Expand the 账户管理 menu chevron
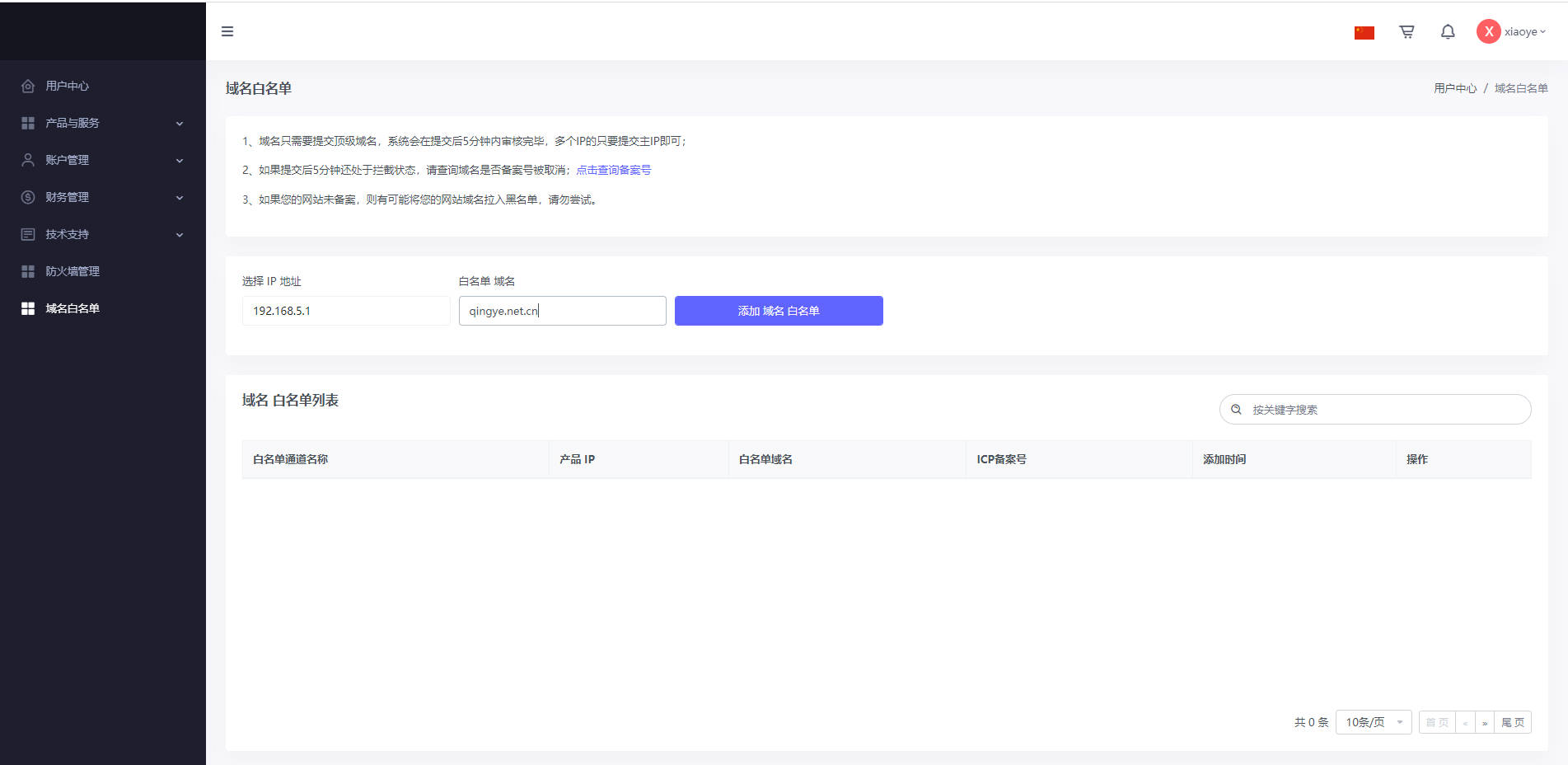Screen dimensions: 1568x765 pos(180,161)
